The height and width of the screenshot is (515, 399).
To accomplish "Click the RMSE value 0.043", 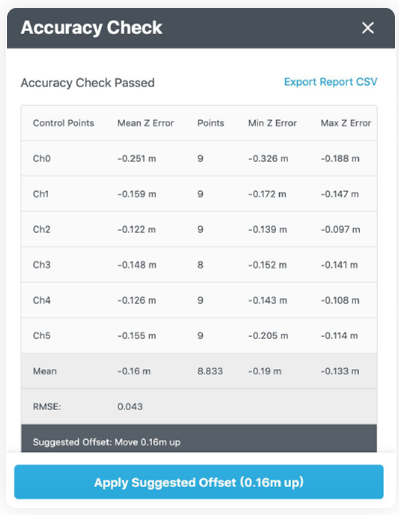I will (130, 407).
